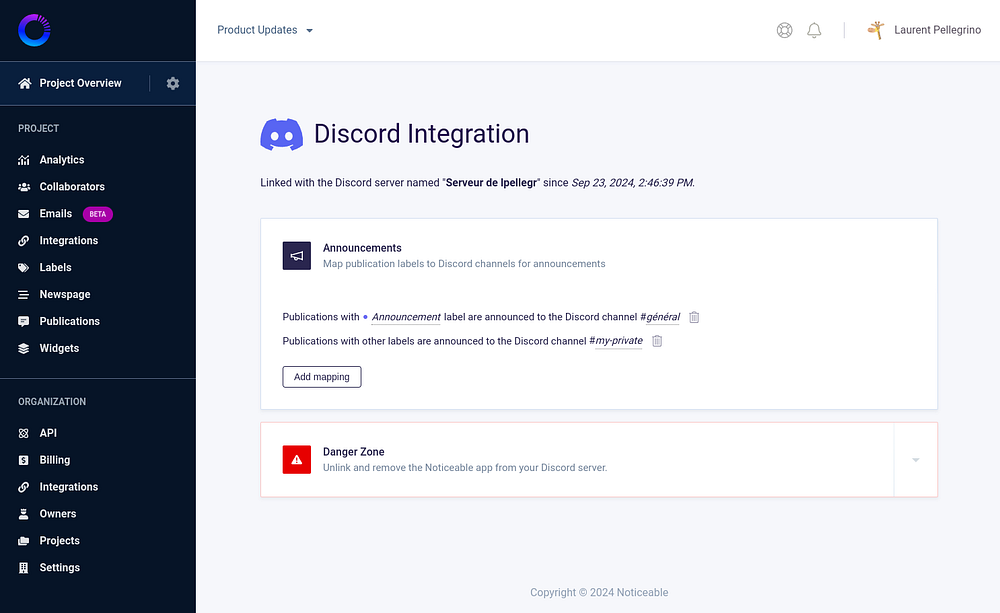Delete the #my-private channel mapping
Image resolution: width=1000 pixels, height=613 pixels.
[x=657, y=341]
